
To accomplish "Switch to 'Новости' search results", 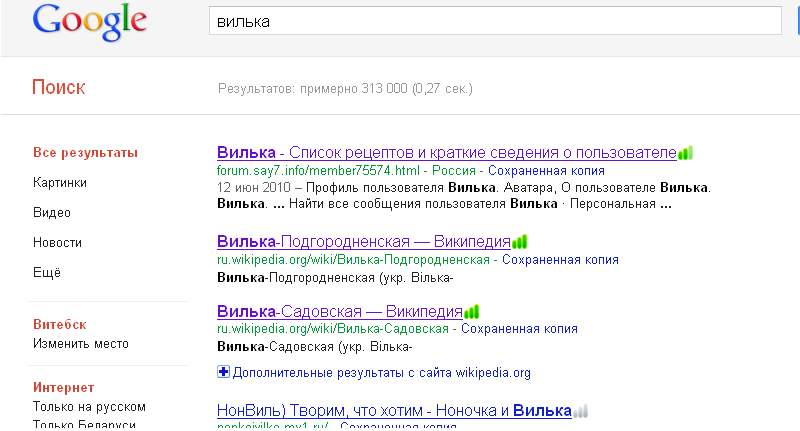I will pyautogui.click(x=57, y=243).
